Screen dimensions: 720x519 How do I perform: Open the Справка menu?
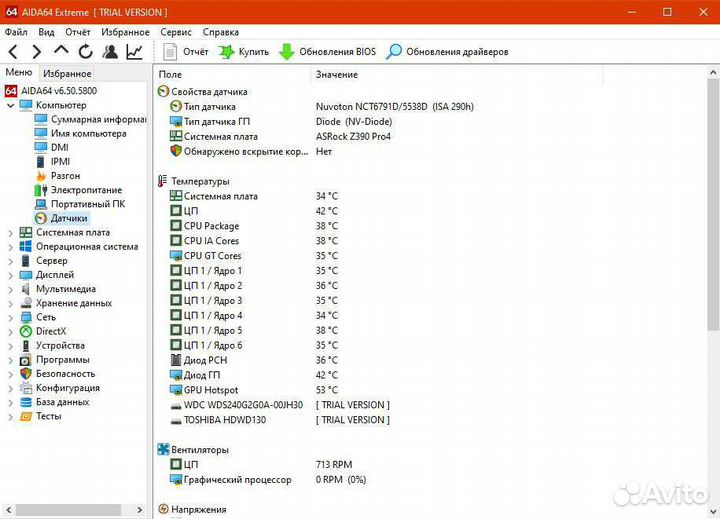220,32
